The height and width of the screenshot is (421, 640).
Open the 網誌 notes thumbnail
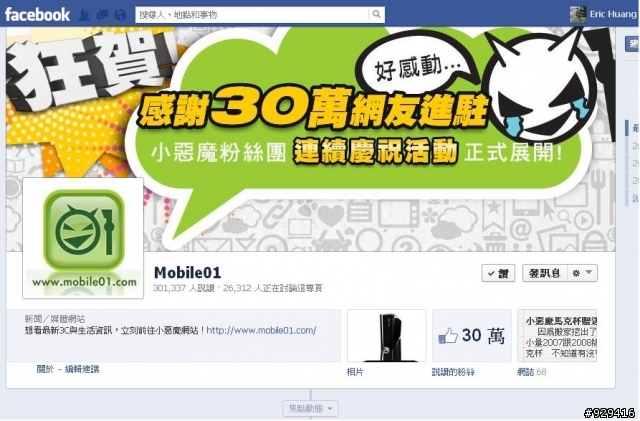pos(557,336)
